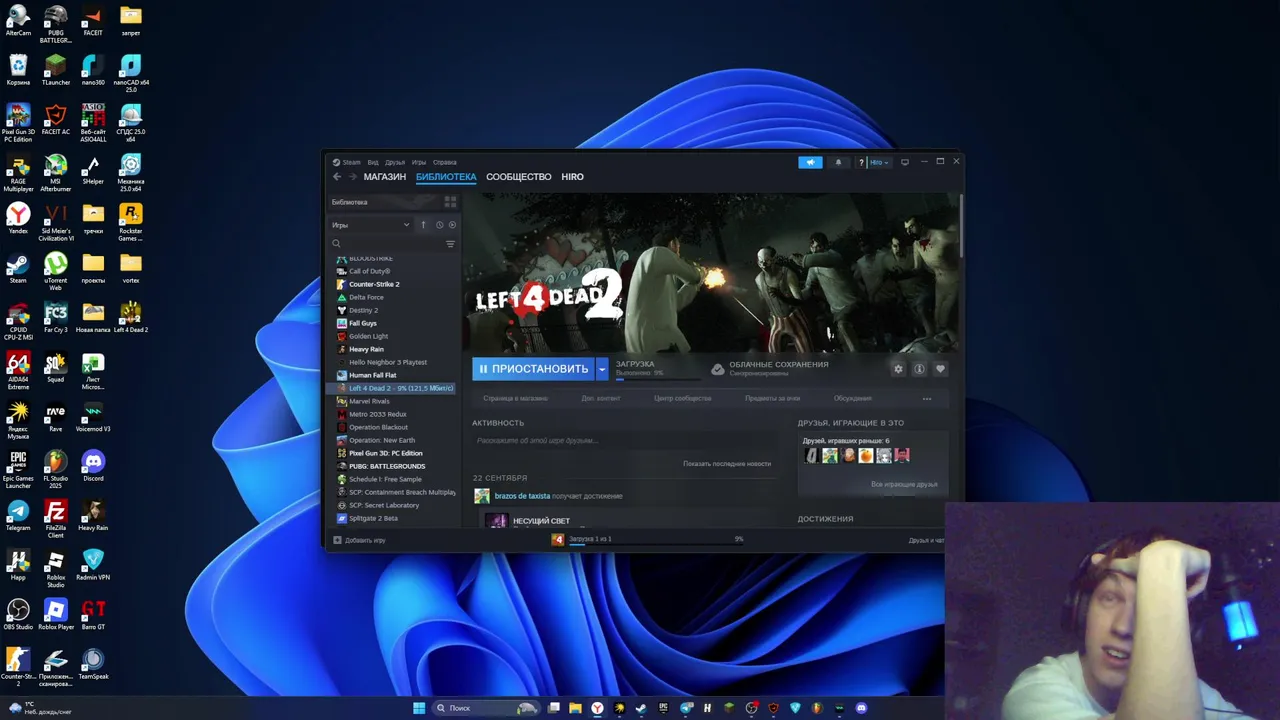Click the Steam forward navigation arrow

352,177
